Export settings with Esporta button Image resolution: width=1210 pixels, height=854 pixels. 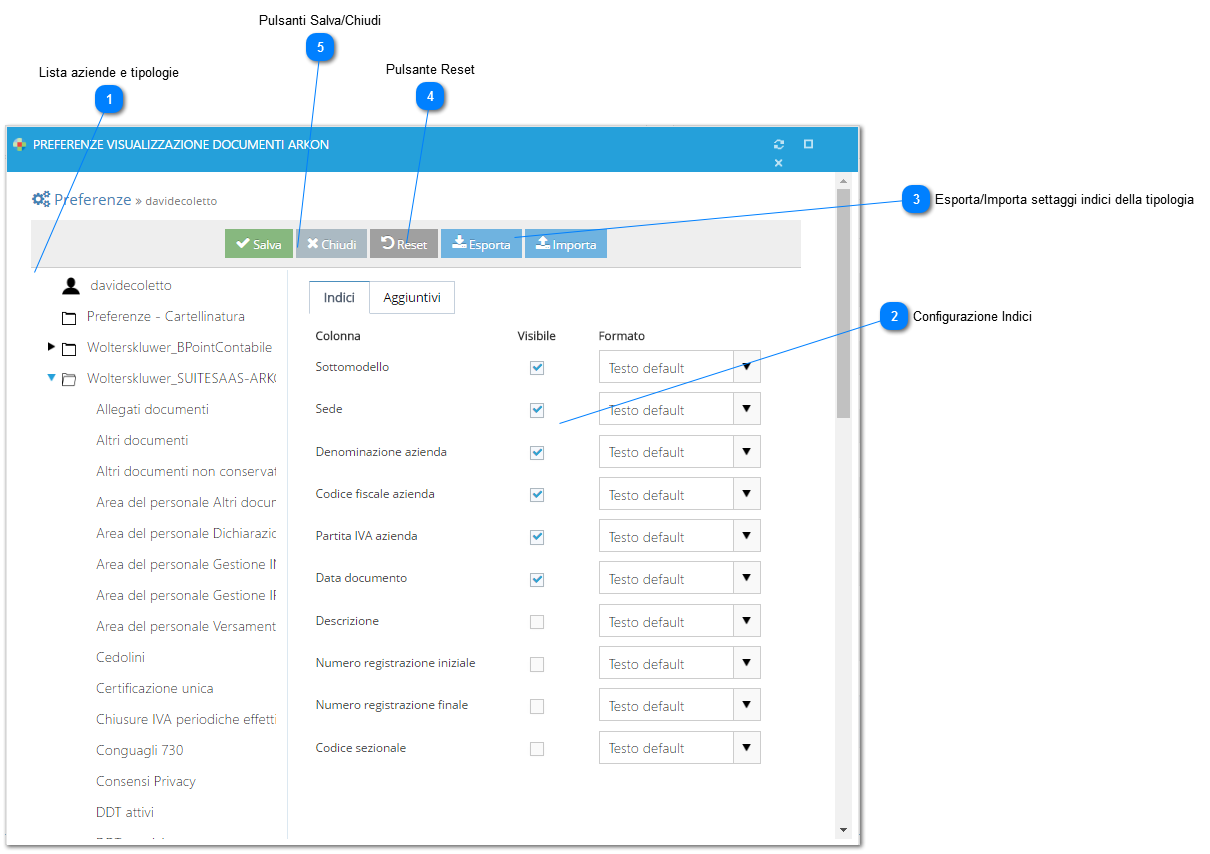click(x=481, y=244)
